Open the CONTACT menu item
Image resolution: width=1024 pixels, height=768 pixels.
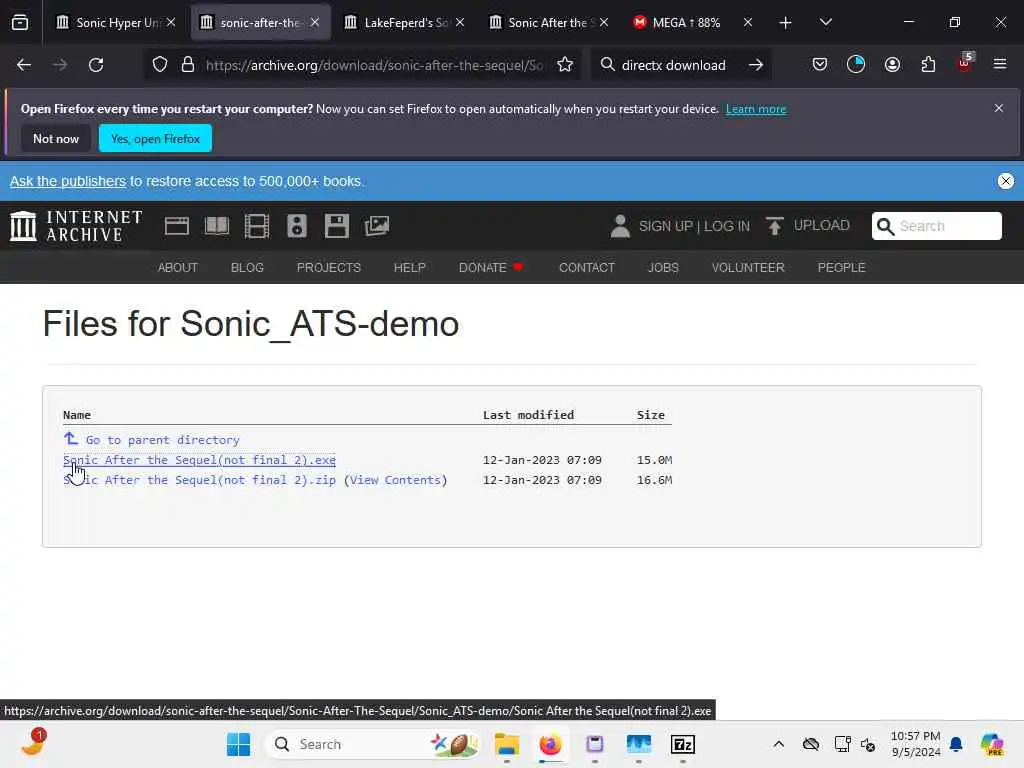[586, 268]
